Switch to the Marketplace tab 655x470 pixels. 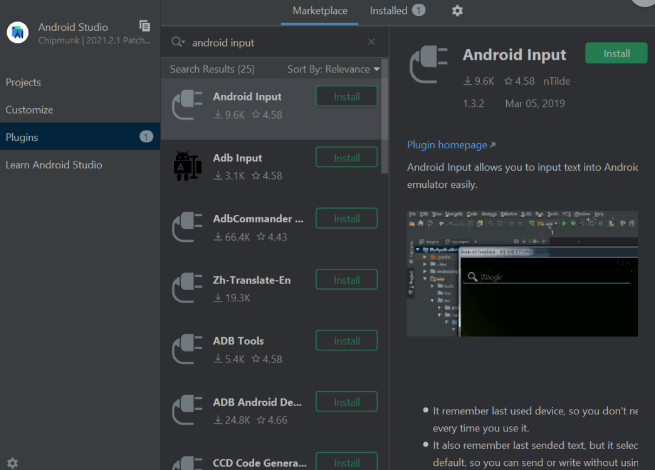[x=320, y=11]
